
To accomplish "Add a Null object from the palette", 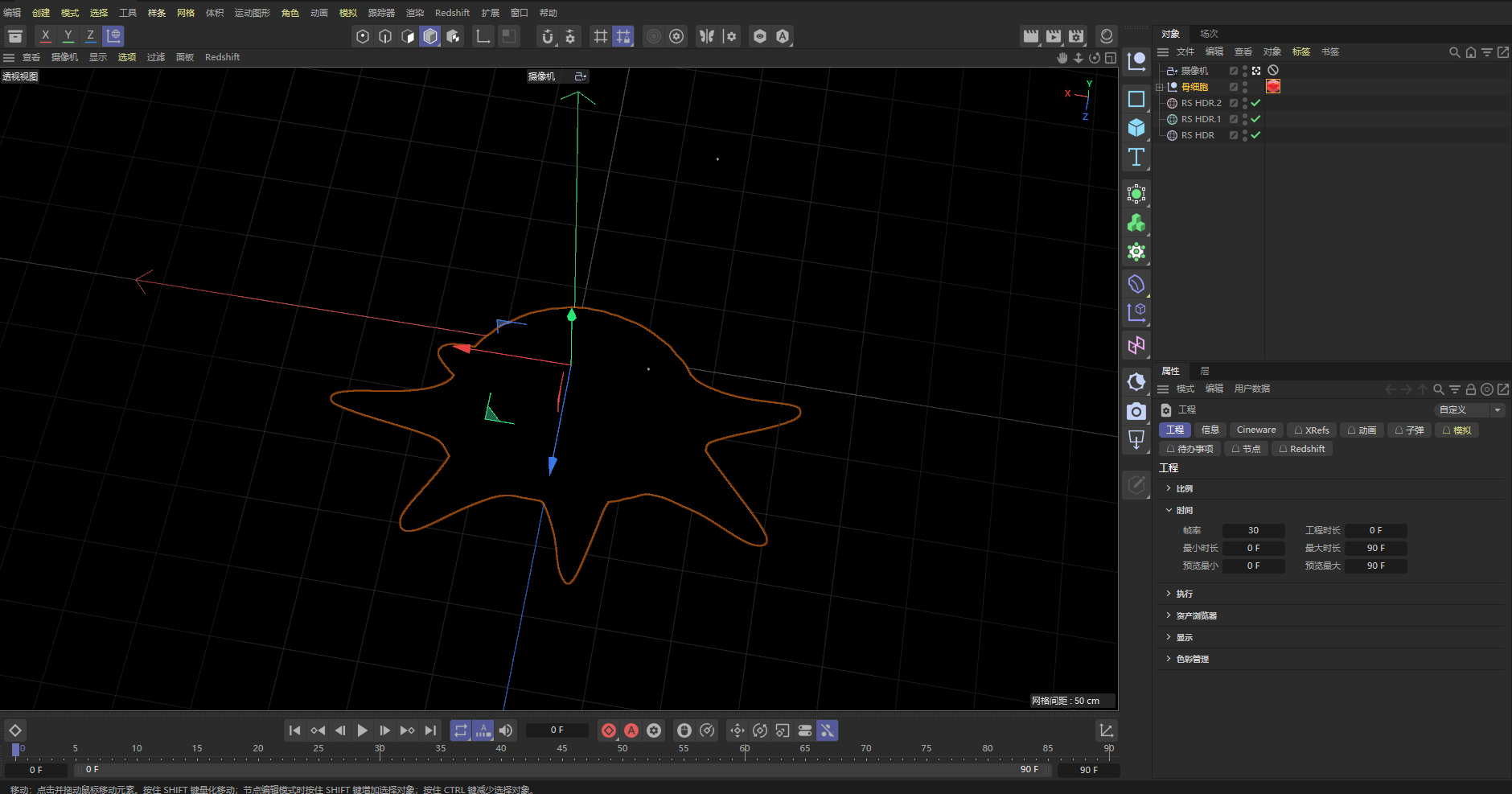I will 1136,62.
